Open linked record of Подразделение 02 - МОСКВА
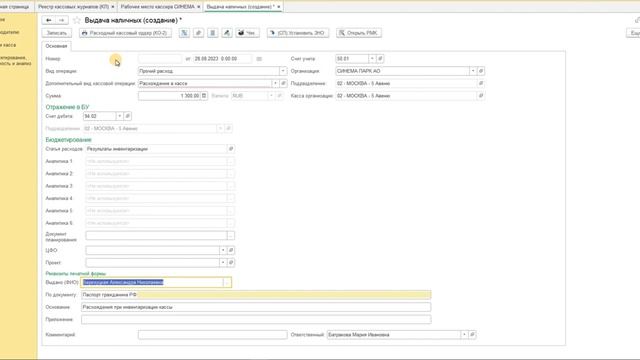This screenshot has width=640, height=360. (481, 83)
